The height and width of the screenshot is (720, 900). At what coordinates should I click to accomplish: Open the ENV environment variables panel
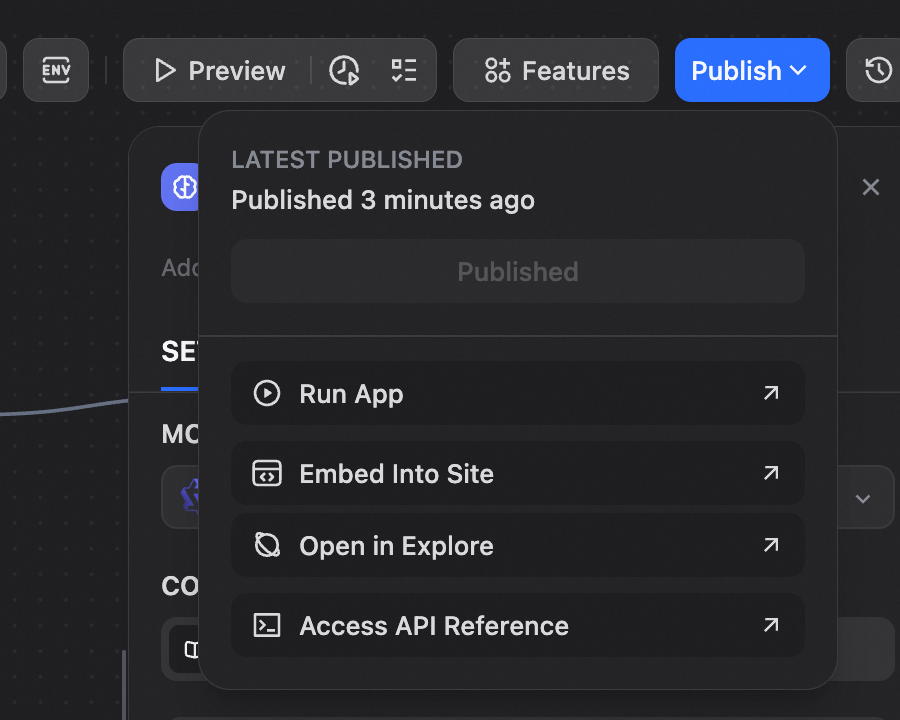55,70
